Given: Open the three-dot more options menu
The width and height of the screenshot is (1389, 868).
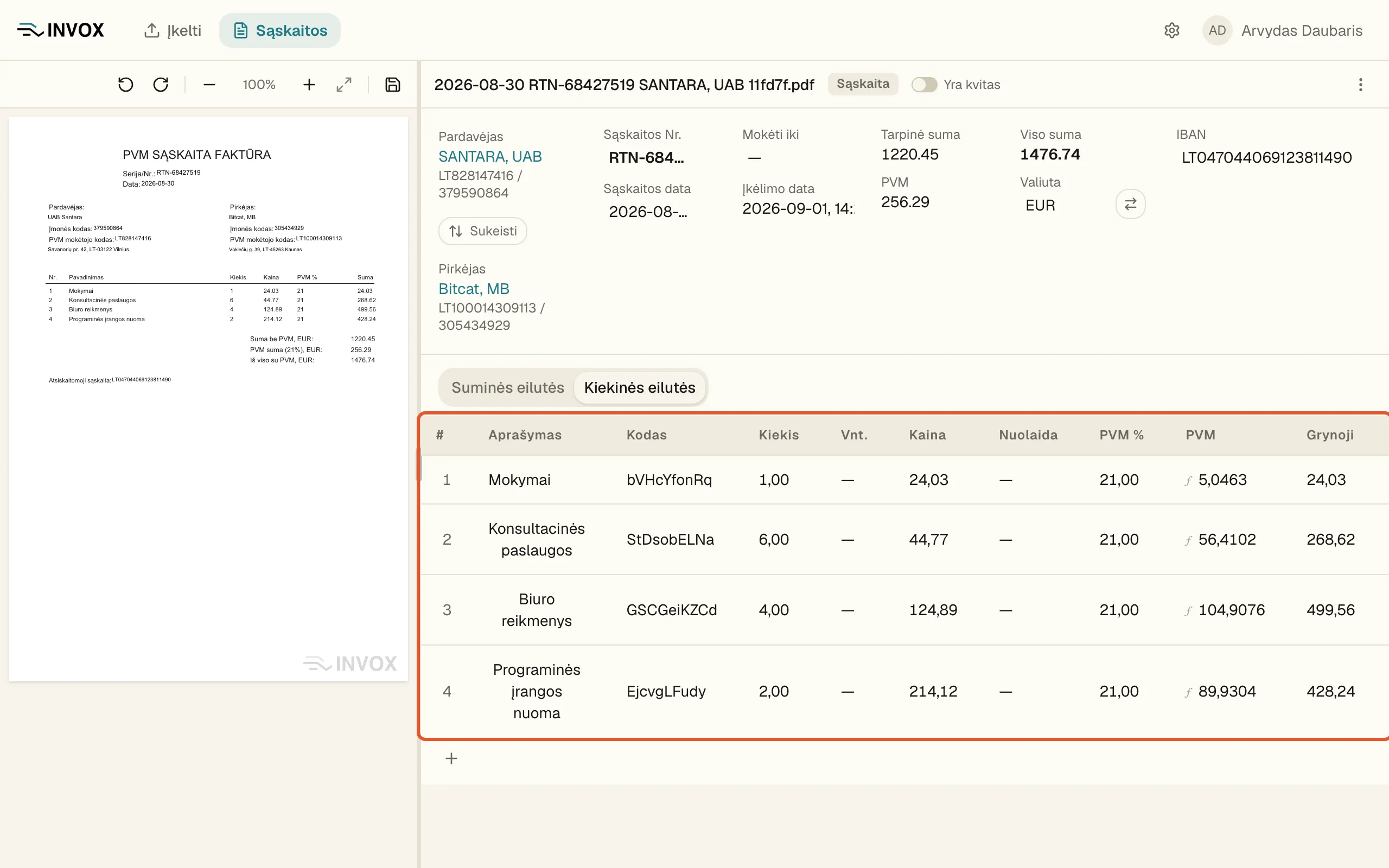Looking at the screenshot, I should coord(1360,85).
